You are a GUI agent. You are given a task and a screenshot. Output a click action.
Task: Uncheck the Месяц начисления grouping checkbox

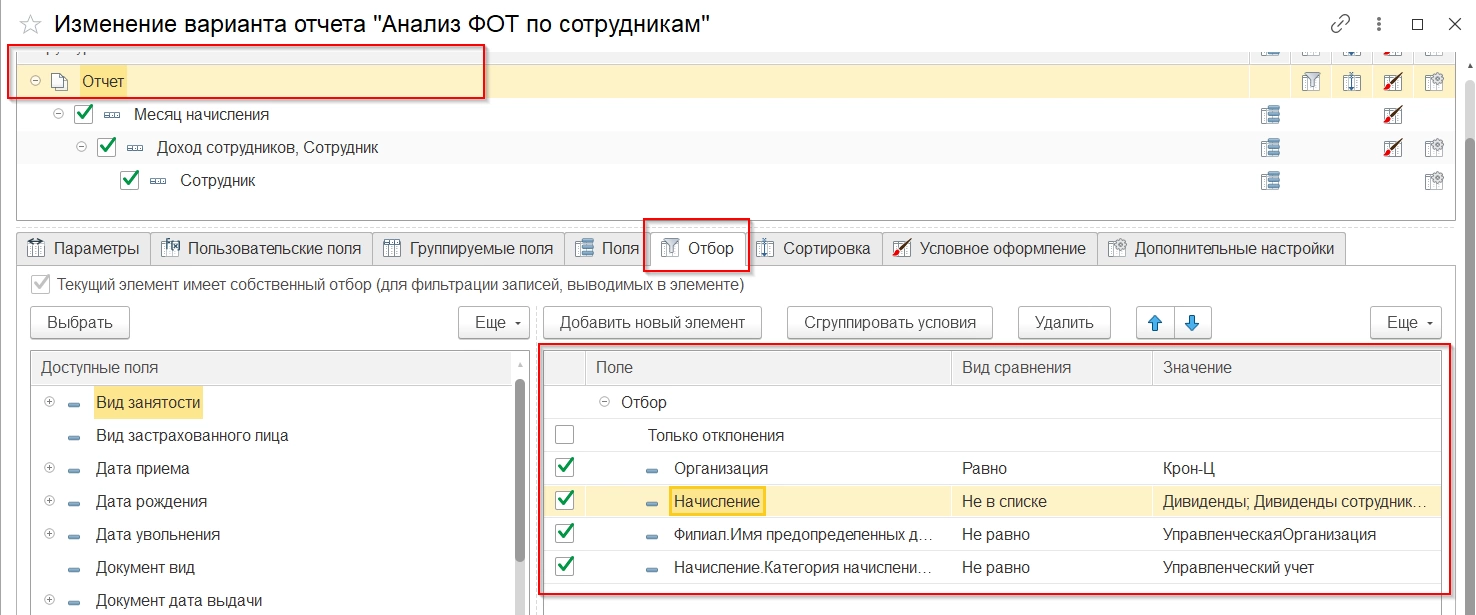[x=84, y=115]
